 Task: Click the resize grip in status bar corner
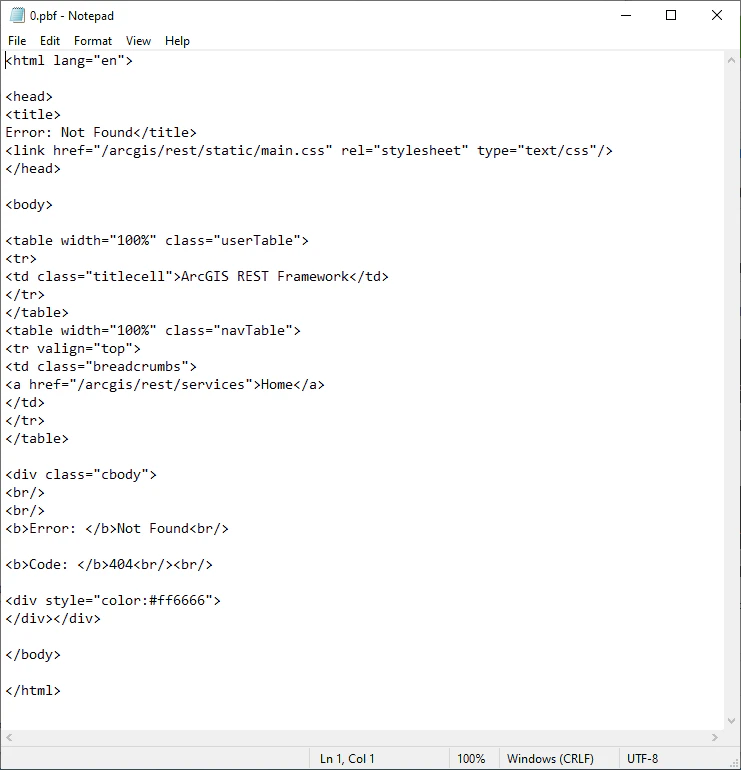[735, 763]
